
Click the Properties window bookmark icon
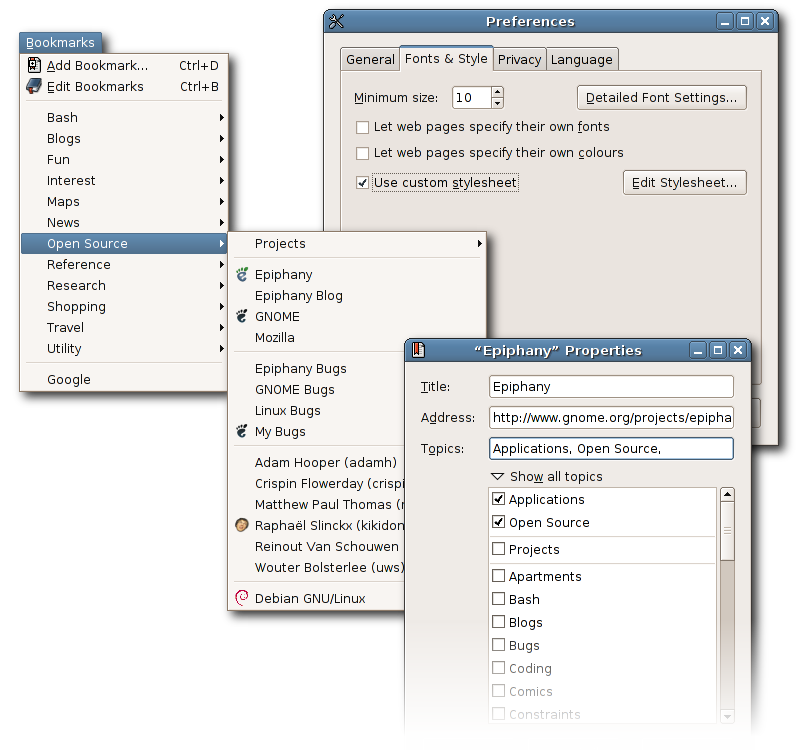pos(418,350)
